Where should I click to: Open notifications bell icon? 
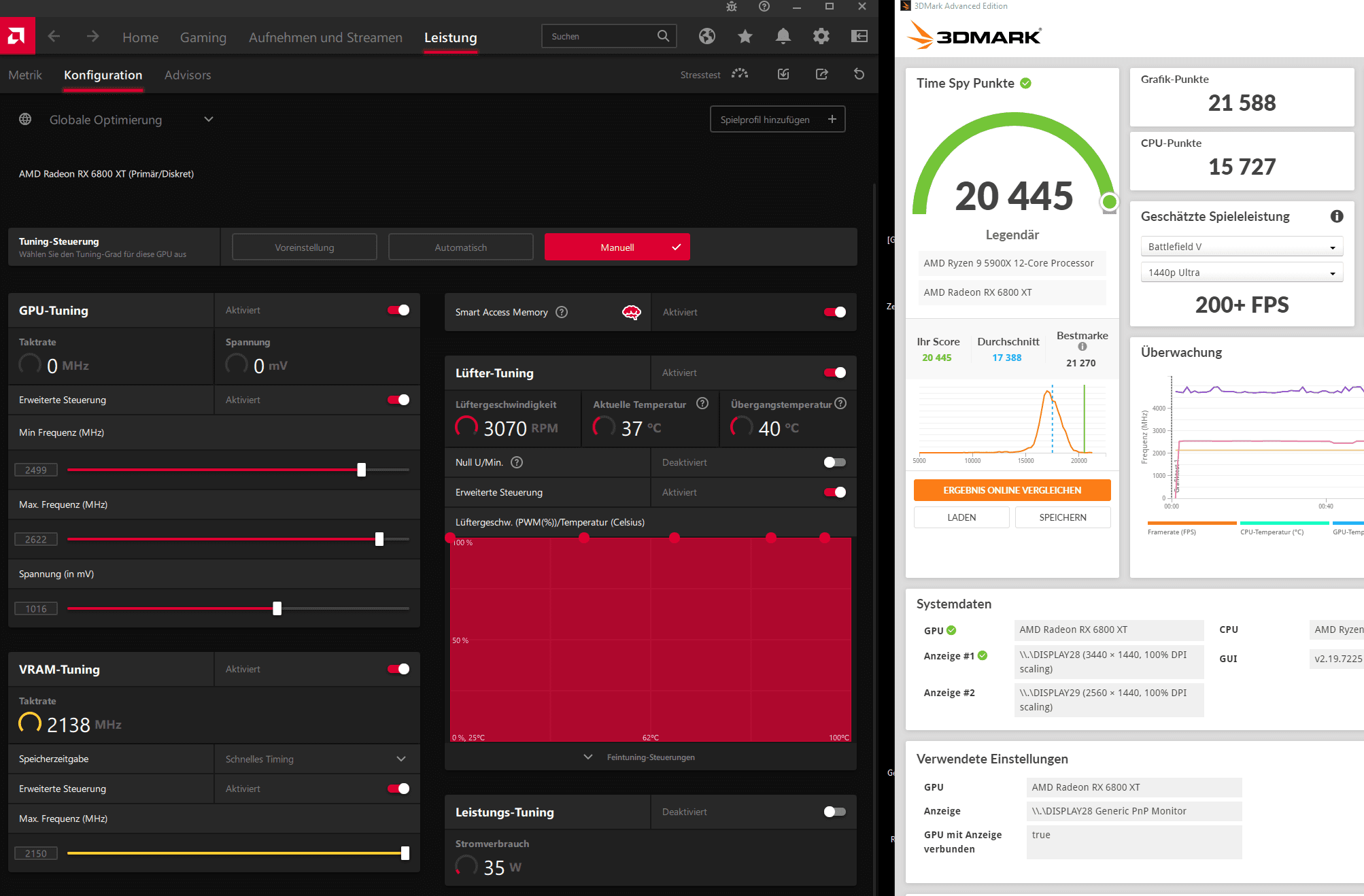click(783, 36)
